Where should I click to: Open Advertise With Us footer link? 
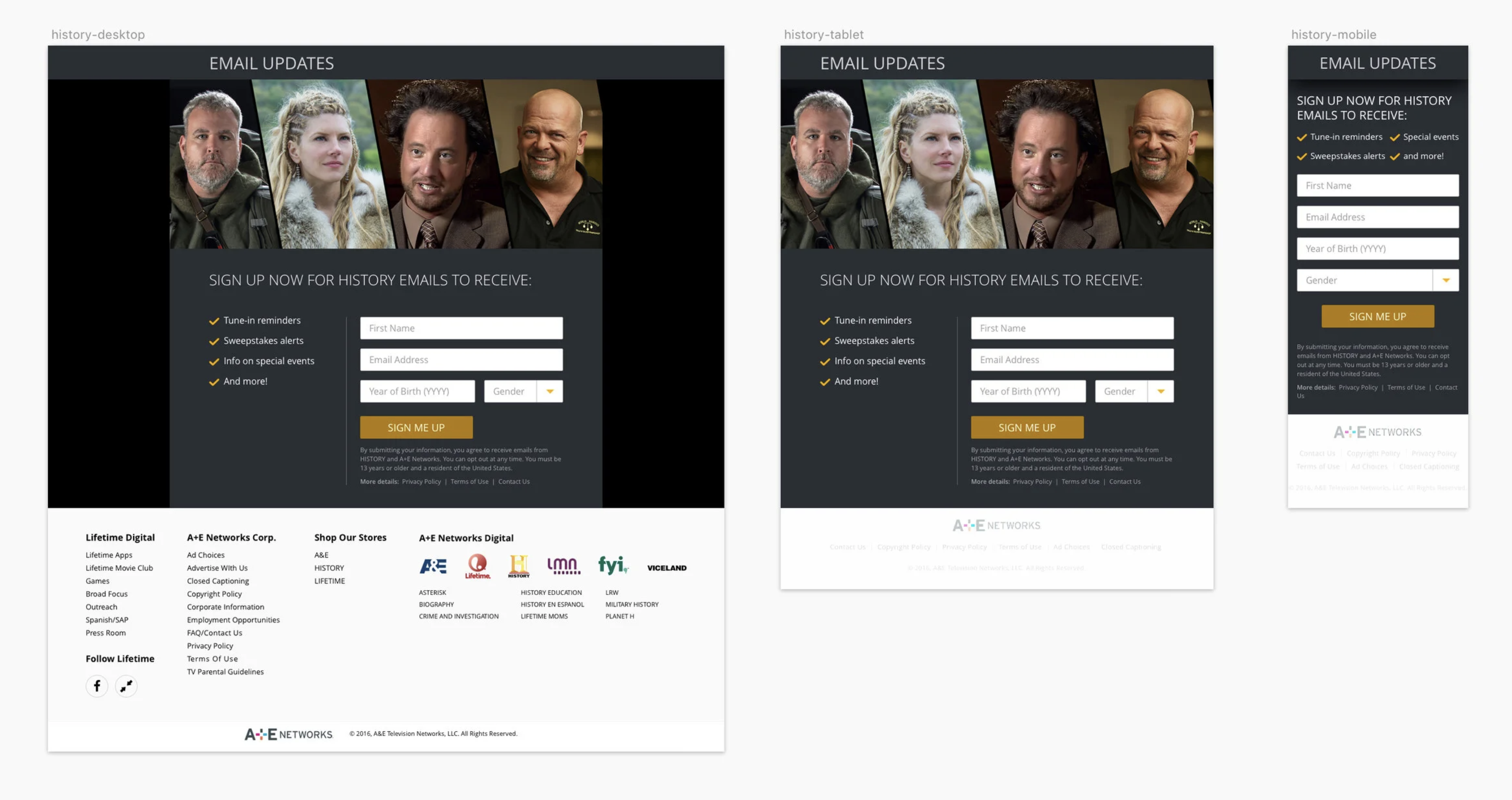[218, 568]
